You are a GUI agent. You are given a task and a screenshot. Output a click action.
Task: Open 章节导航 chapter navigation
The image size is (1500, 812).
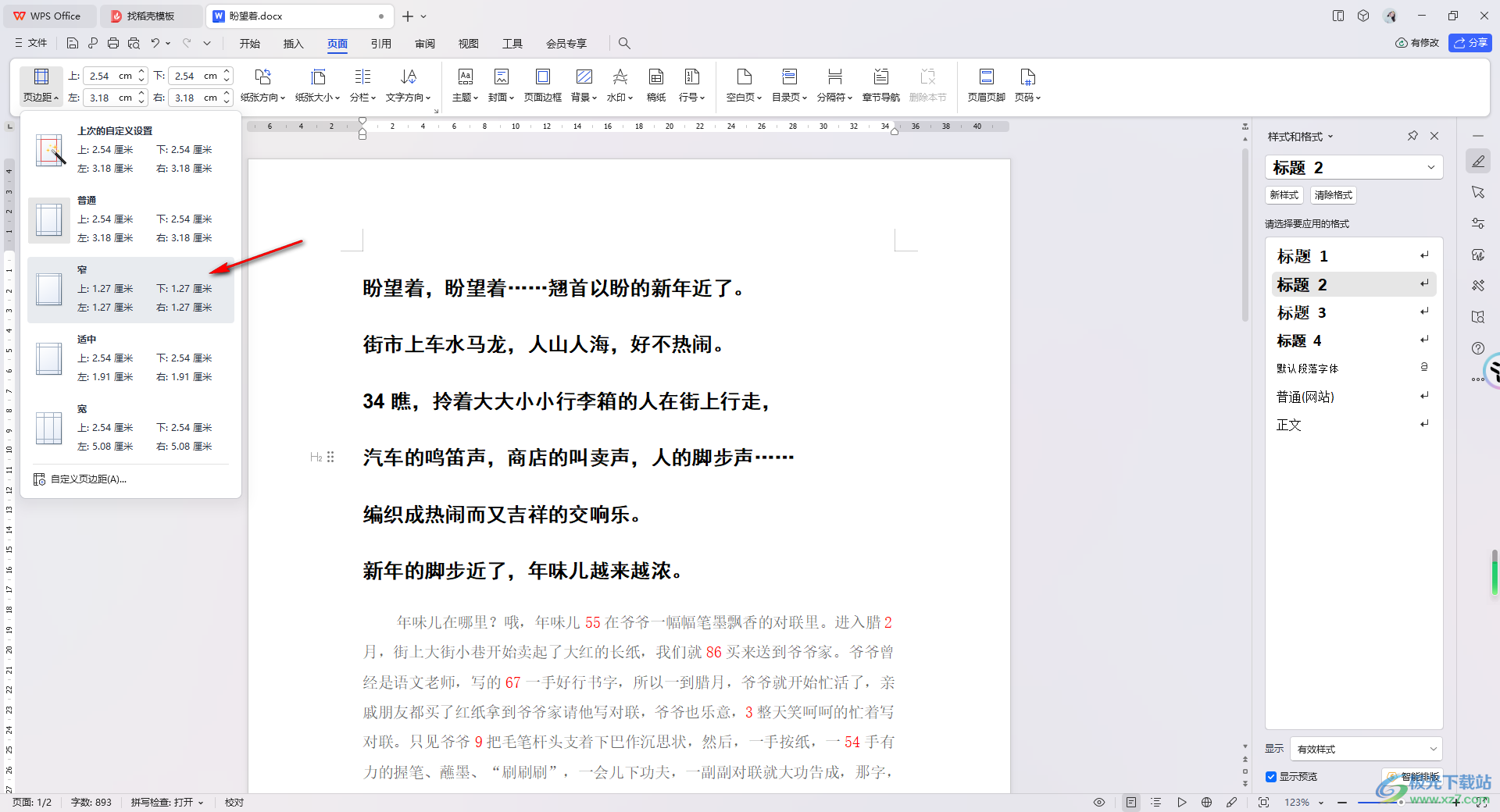(881, 84)
